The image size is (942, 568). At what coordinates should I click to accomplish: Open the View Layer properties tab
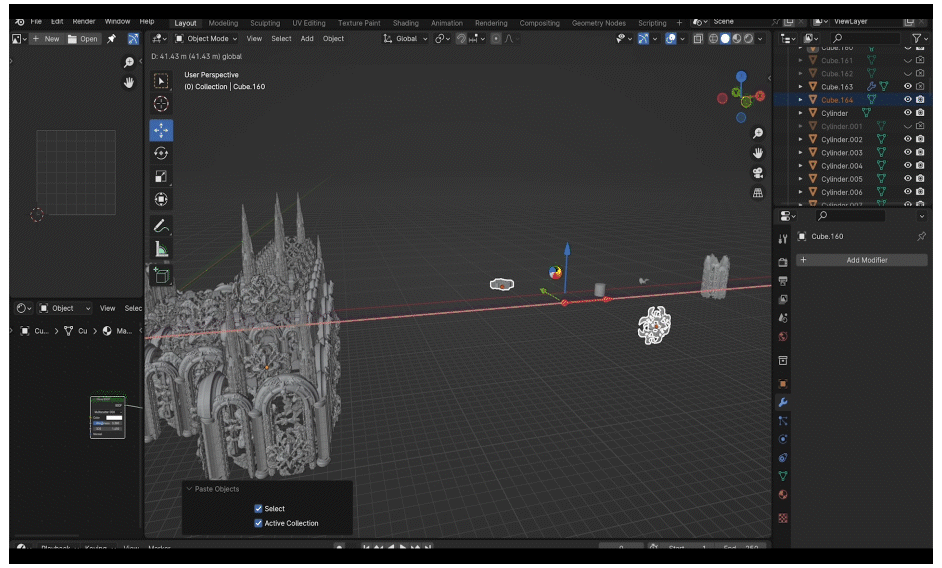pos(783,299)
